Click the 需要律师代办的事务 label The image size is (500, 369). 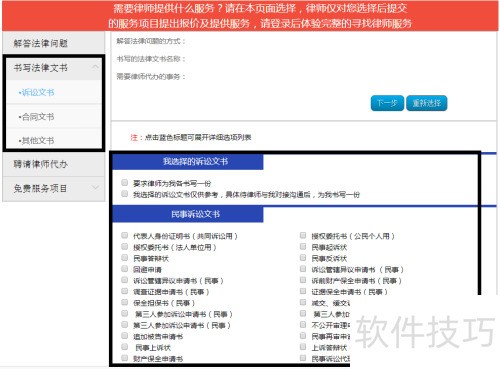click(x=151, y=77)
